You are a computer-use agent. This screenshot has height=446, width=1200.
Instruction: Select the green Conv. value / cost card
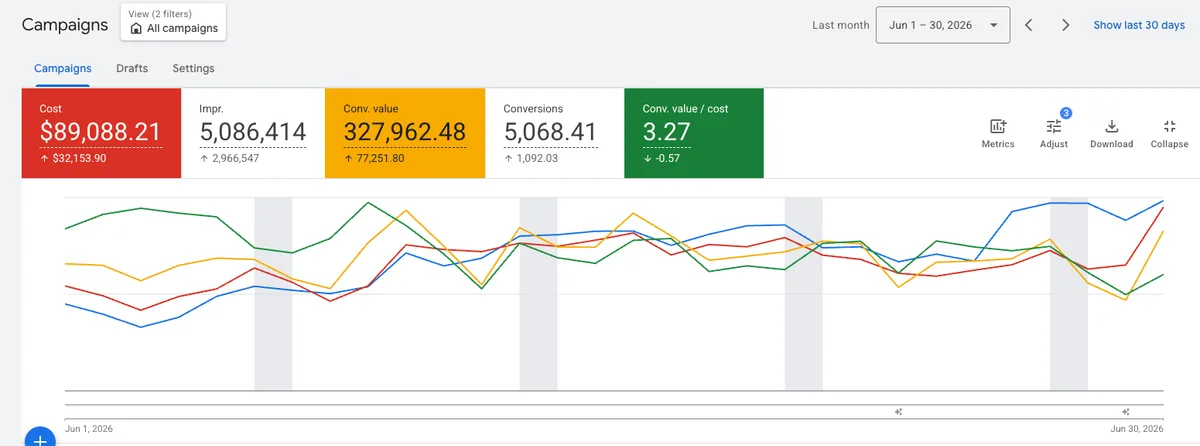pos(694,133)
